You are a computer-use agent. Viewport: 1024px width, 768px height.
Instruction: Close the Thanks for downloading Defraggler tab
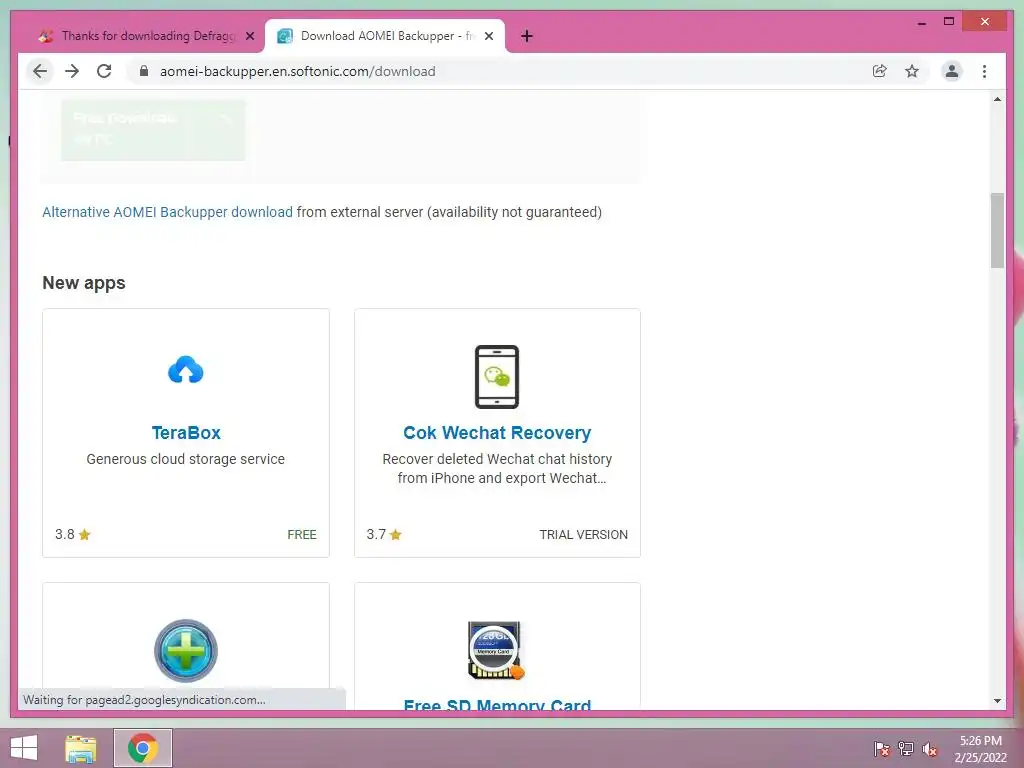[249, 36]
